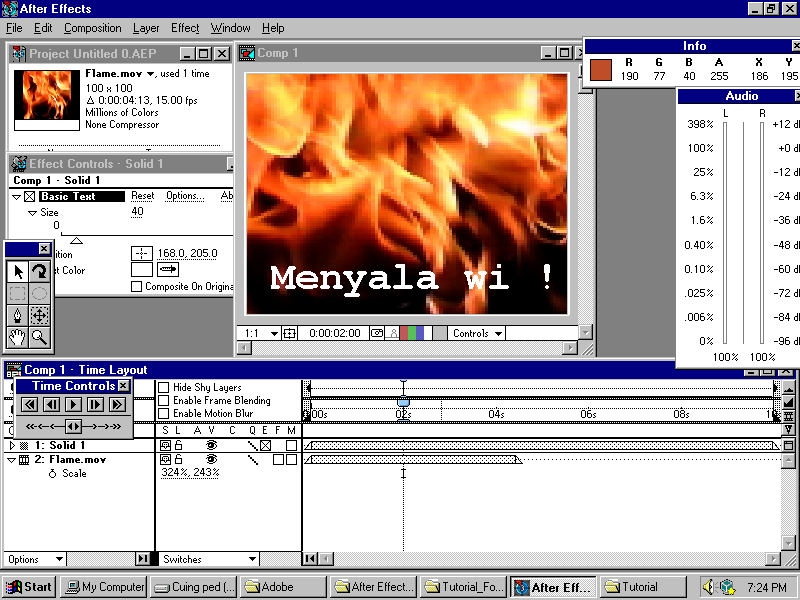This screenshot has height=600, width=800.
Task: Toggle the safe zones icon in Comp 1
Action: [289, 334]
